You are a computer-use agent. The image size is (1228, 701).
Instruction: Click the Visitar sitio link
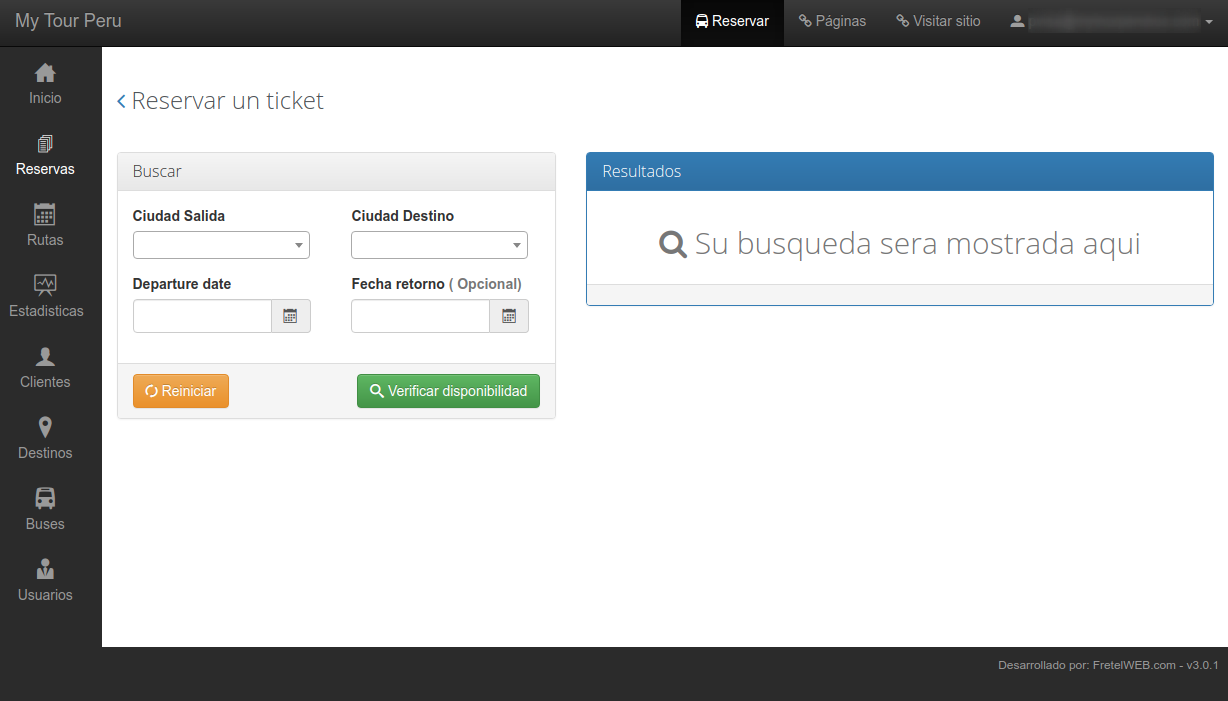point(938,21)
